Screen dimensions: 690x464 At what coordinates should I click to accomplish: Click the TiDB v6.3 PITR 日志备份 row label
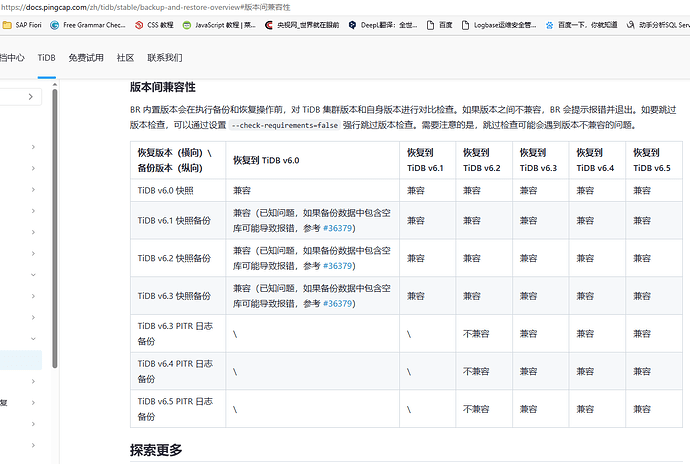(175, 333)
